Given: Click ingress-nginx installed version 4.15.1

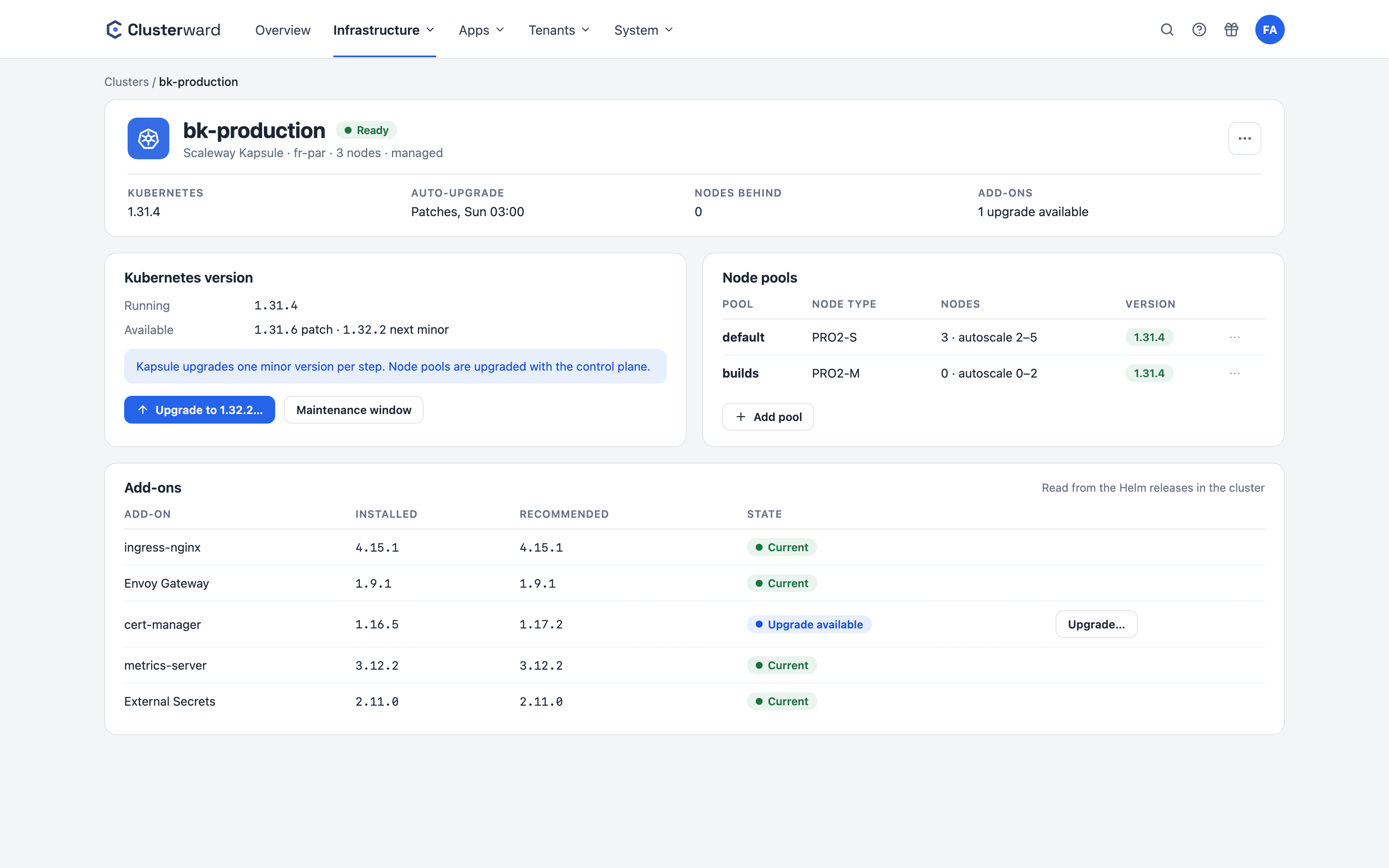Looking at the screenshot, I should [377, 548].
